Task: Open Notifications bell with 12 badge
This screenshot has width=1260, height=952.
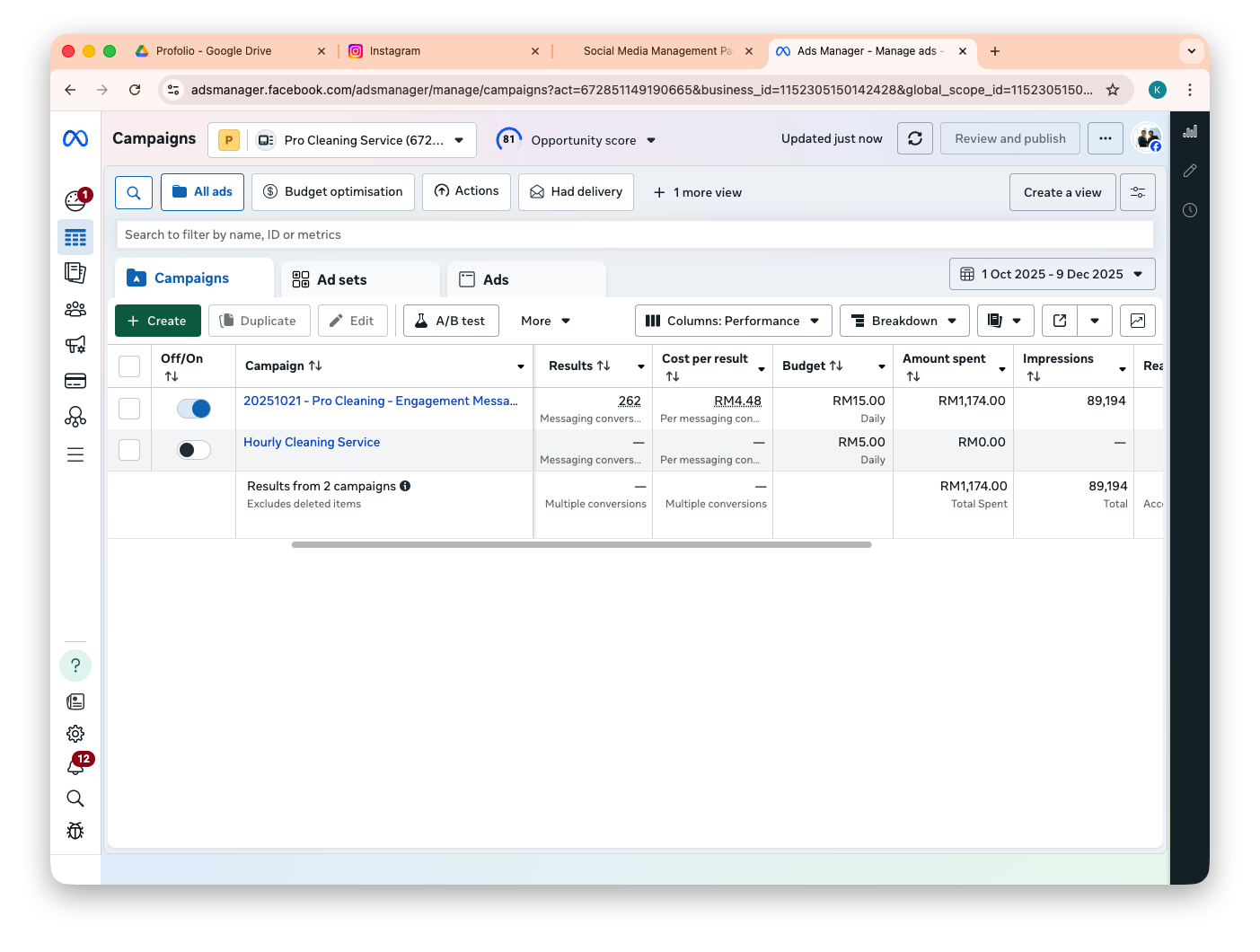Action: click(77, 764)
